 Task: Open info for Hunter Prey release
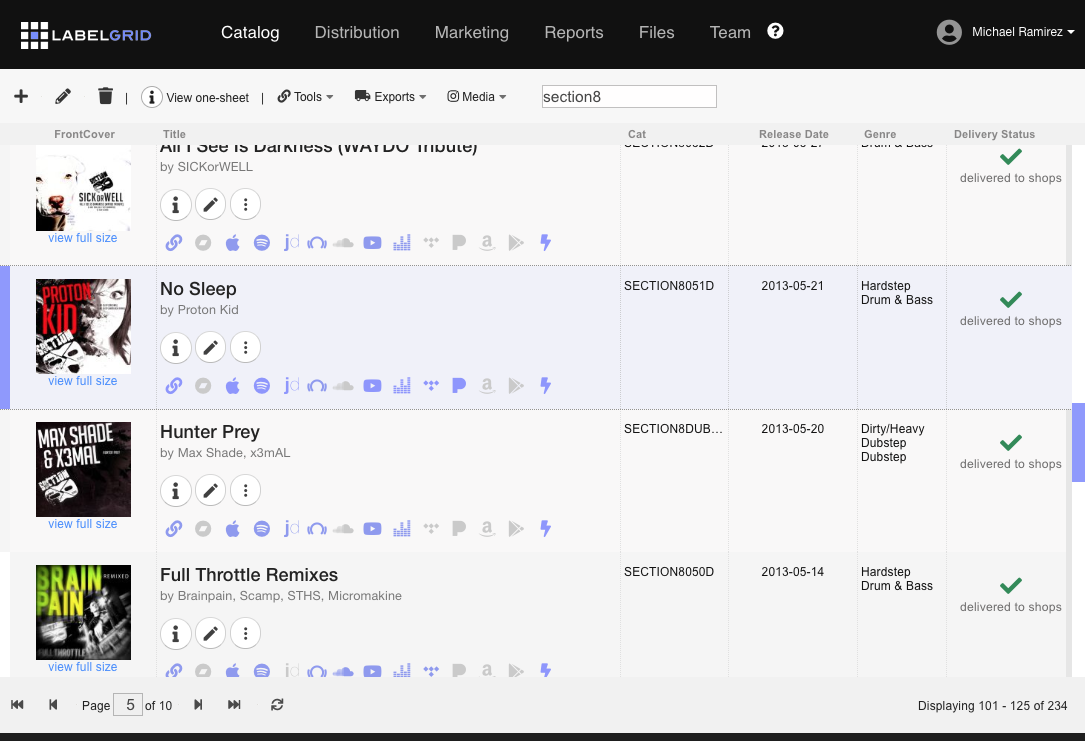[x=176, y=491]
